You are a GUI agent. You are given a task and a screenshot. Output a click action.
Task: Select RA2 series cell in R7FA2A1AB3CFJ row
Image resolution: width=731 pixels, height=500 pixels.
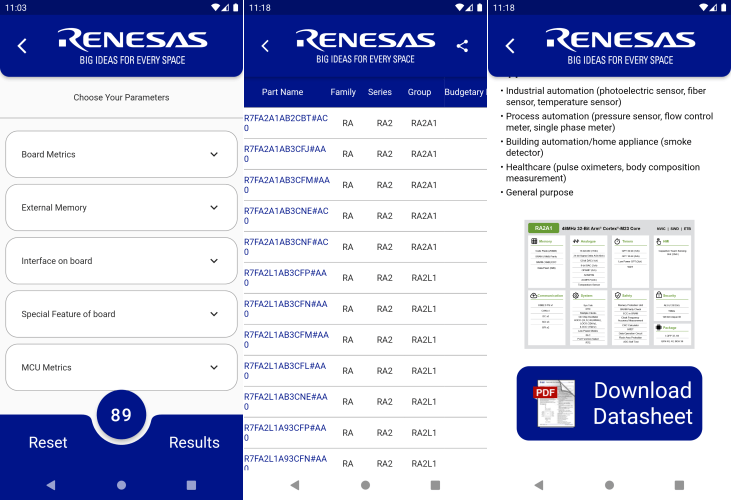click(x=385, y=154)
